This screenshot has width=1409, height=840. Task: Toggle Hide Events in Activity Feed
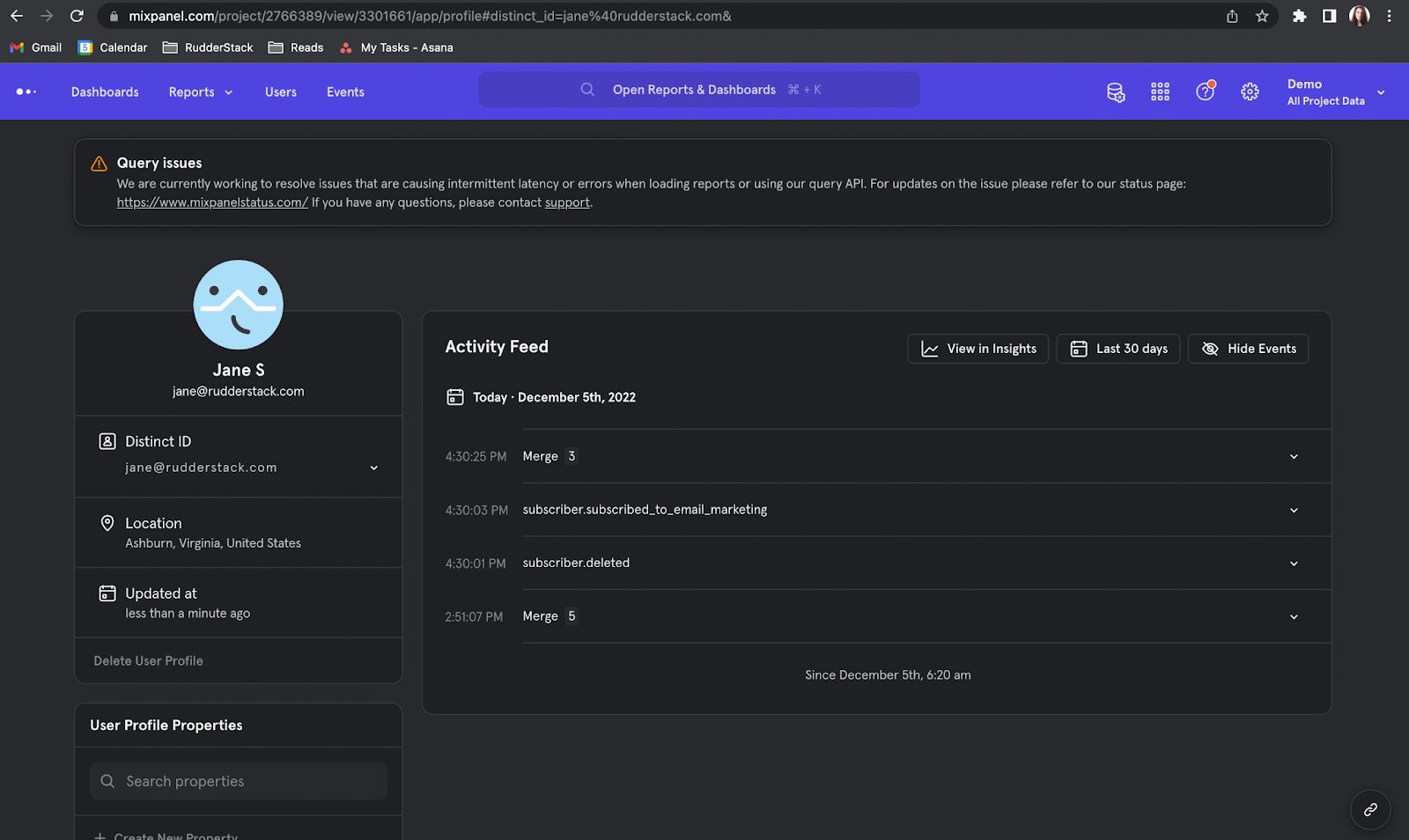[1248, 349]
